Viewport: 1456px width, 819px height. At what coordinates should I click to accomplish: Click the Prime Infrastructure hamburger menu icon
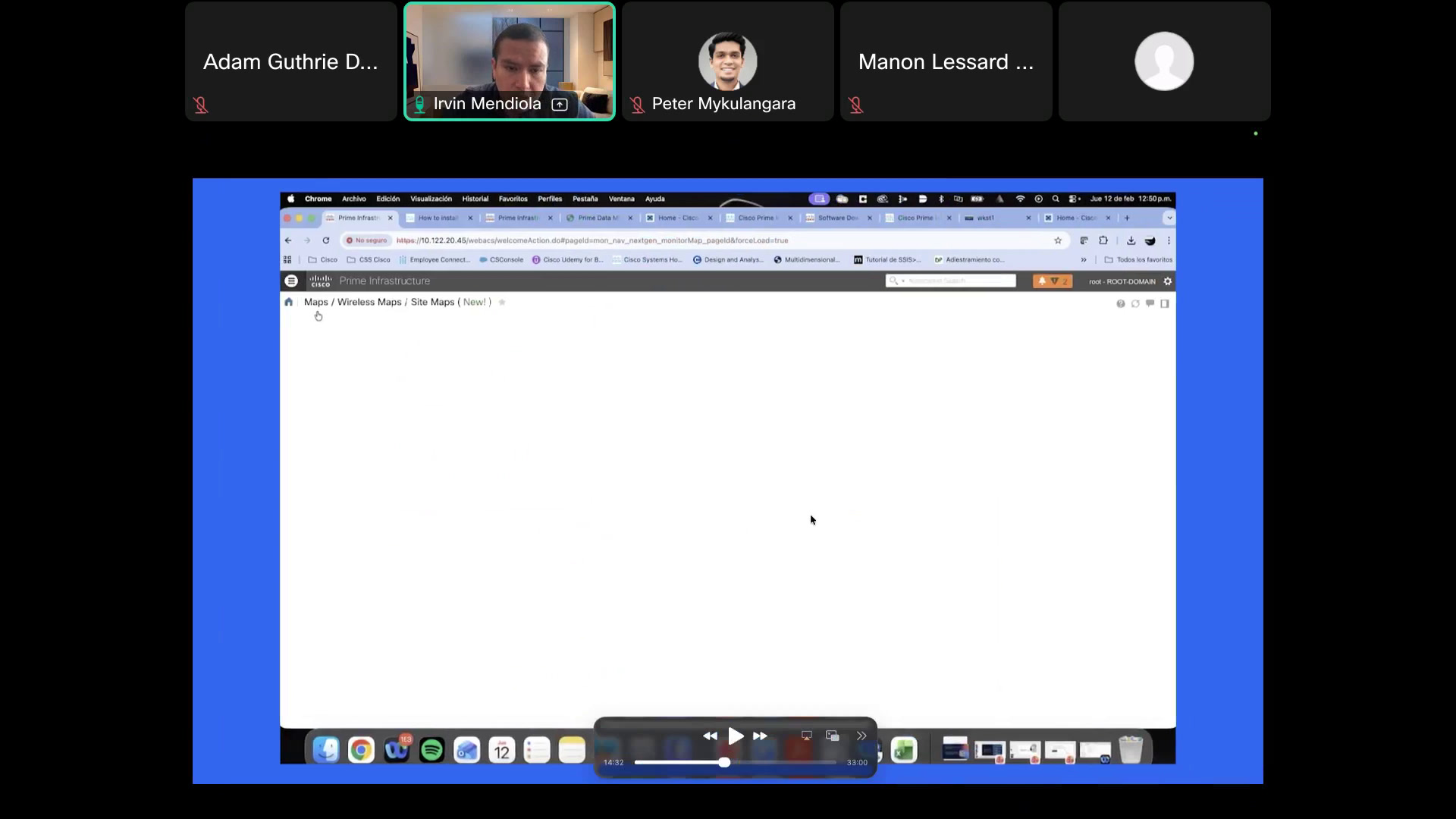[291, 281]
